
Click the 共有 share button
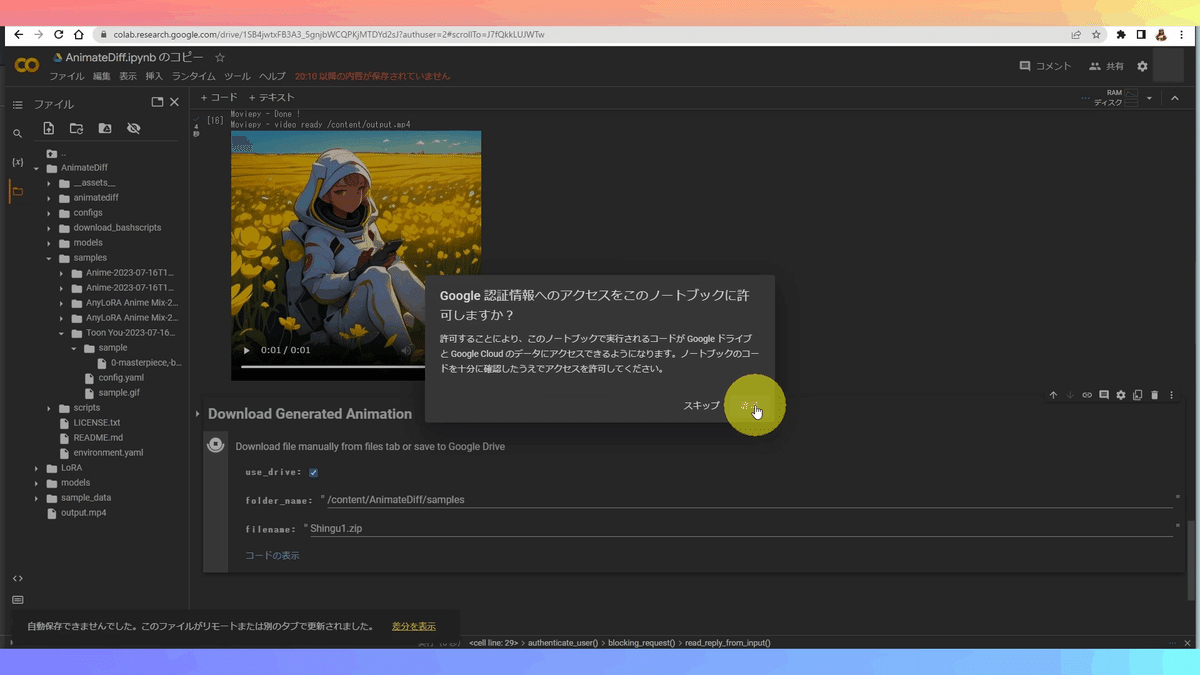[1106, 66]
